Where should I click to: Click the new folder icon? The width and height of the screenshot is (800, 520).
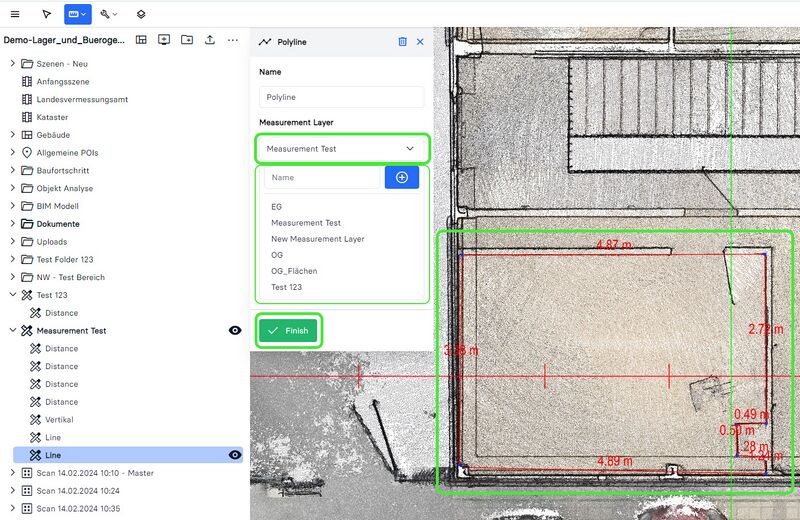coord(187,40)
